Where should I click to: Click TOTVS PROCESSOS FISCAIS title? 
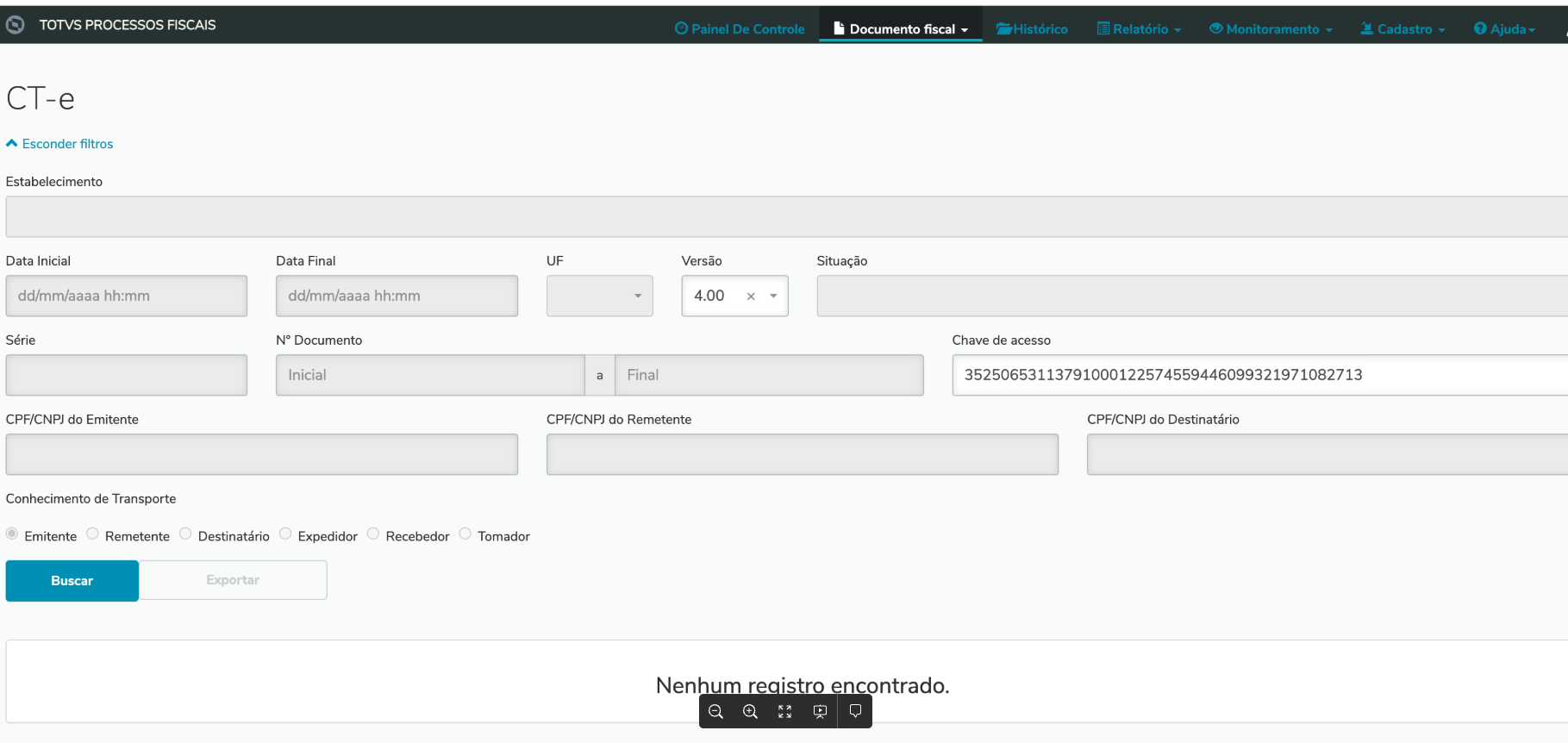click(x=128, y=25)
